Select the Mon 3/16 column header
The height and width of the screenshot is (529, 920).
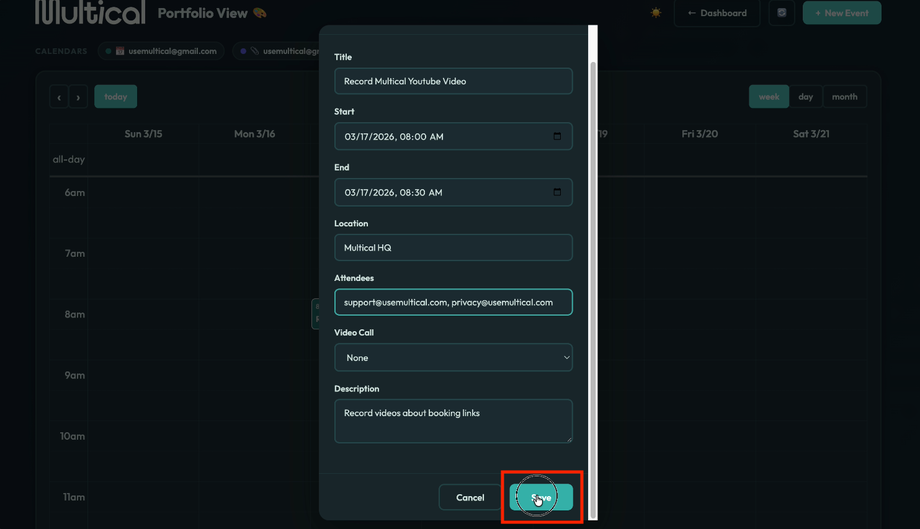tap(254, 134)
